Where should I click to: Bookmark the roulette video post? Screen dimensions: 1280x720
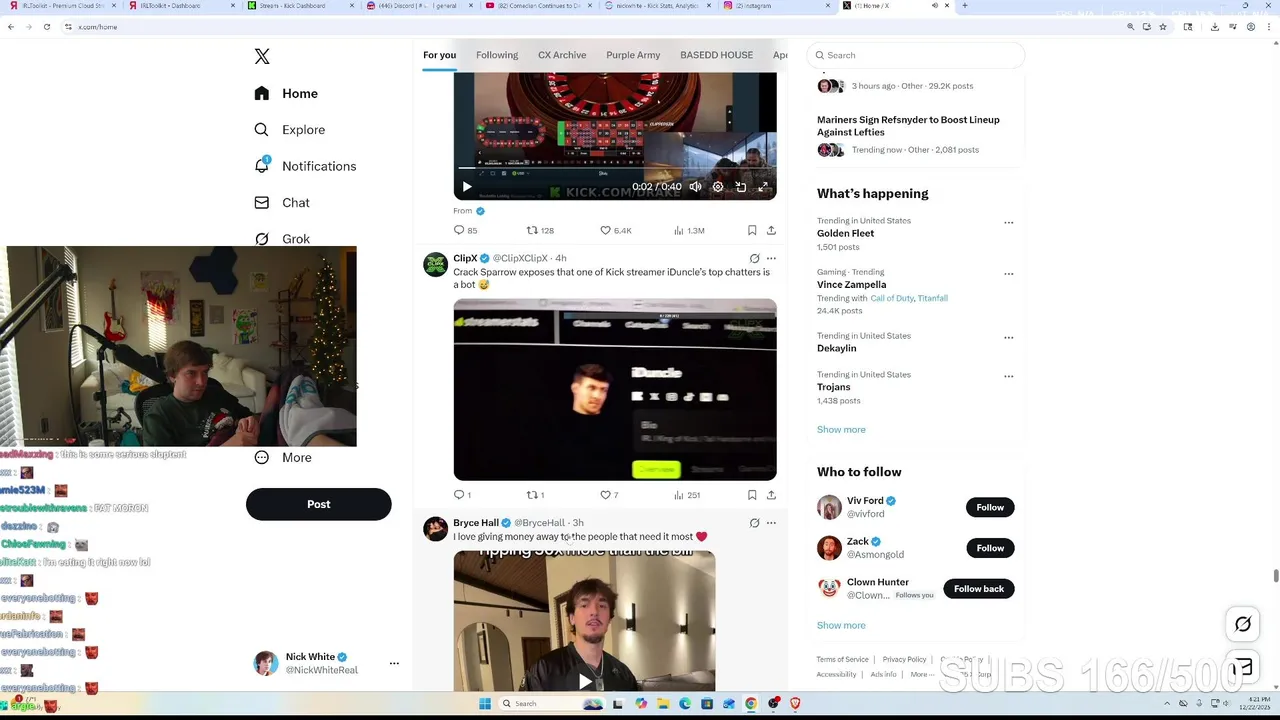pos(752,230)
